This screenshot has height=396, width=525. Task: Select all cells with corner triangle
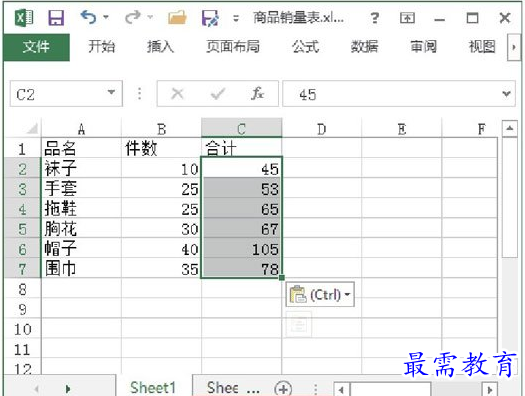tap(32, 128)
